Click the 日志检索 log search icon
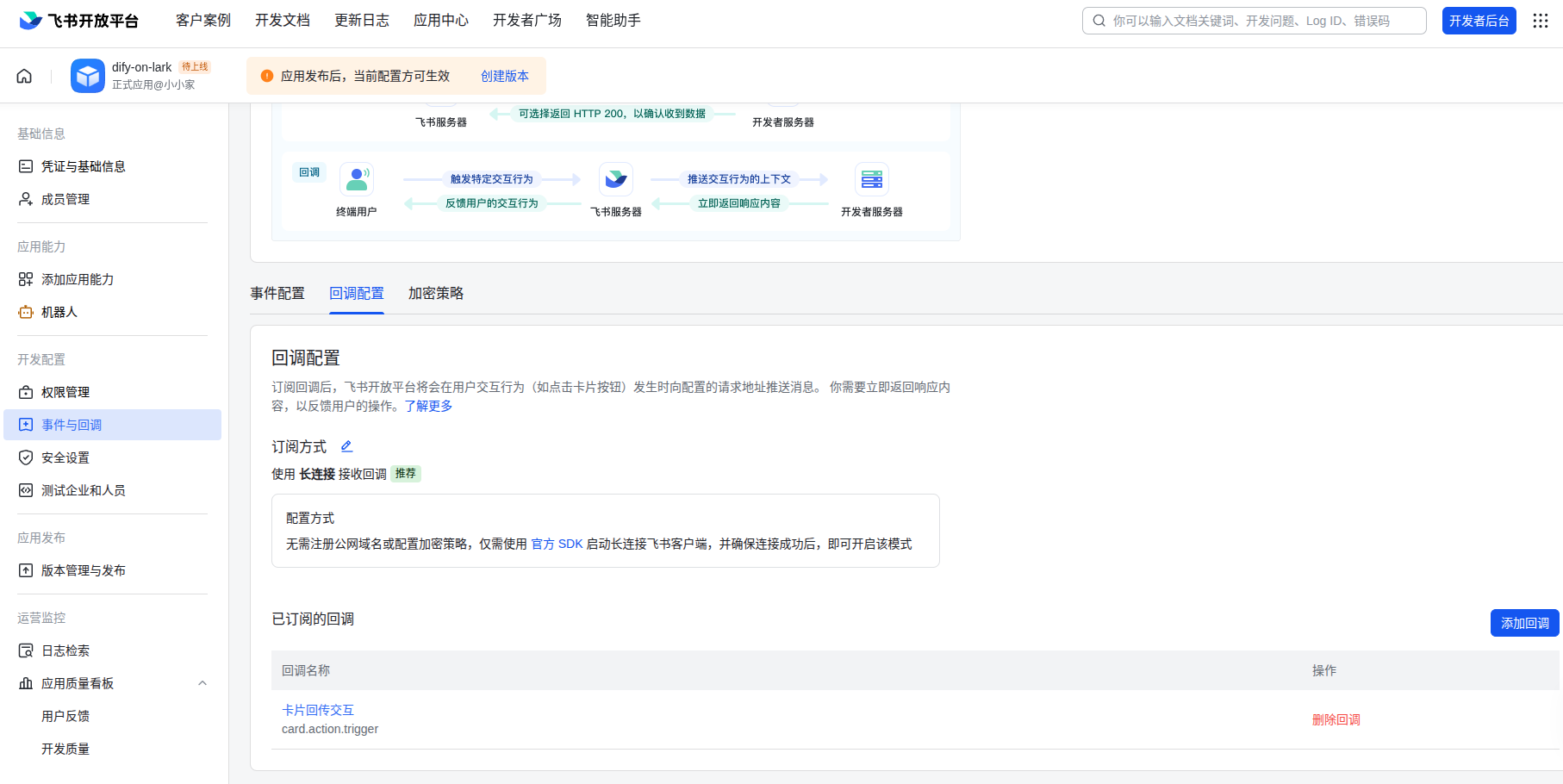This screenshot has width=1563, height=784. click(x=25, y=650)
